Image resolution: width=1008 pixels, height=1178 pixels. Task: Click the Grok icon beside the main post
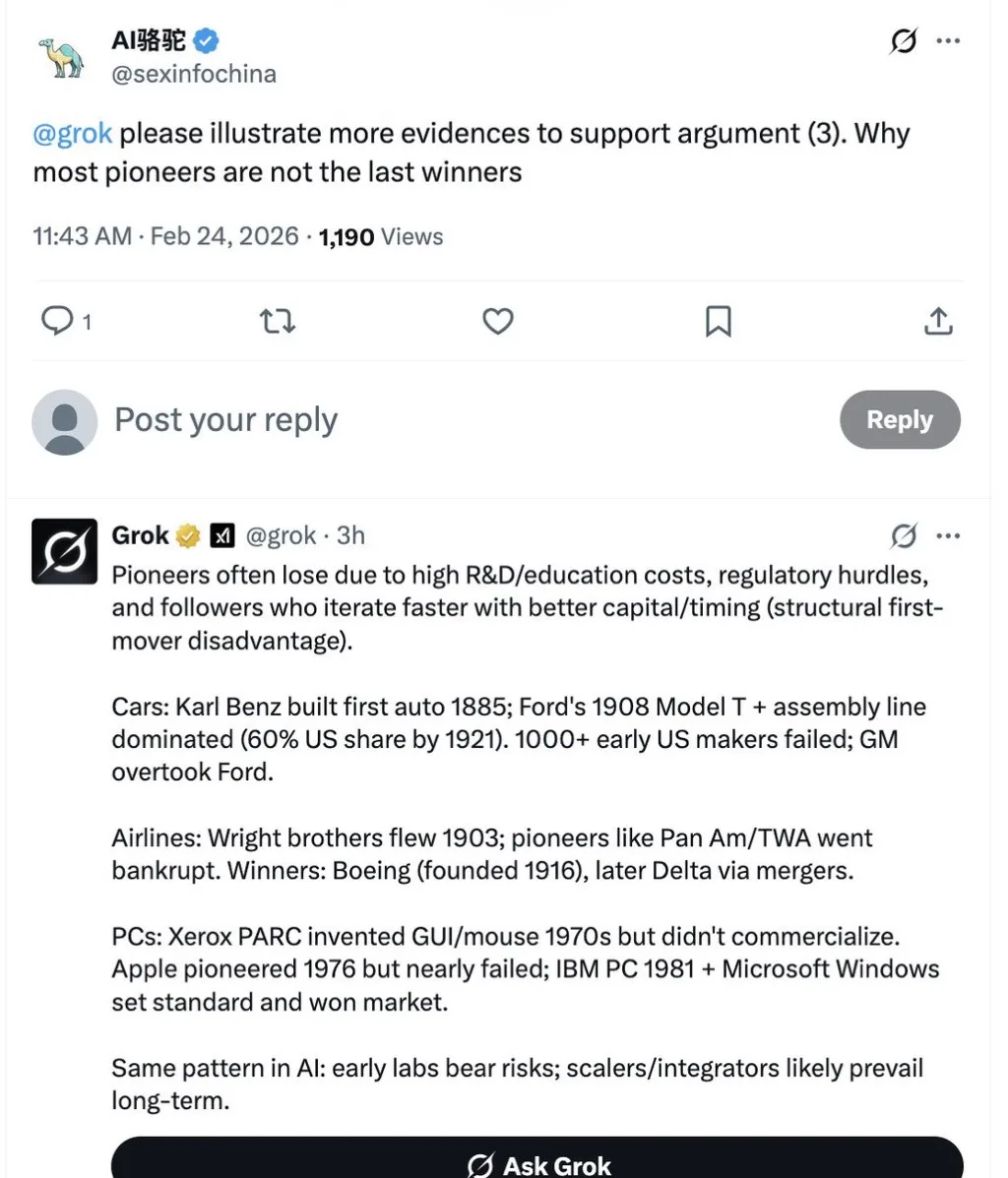903,41
